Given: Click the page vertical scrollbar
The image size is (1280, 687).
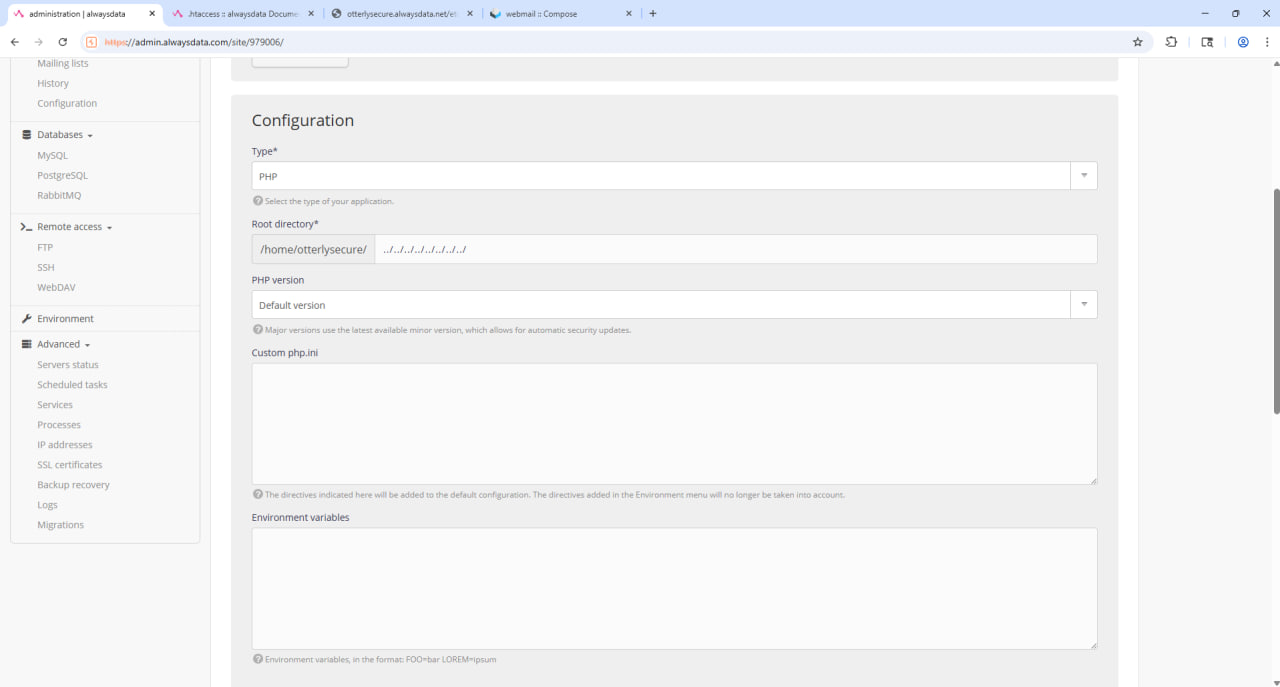Looking at the screenshot, I should pyautogui.click(x=1275, y=300).
